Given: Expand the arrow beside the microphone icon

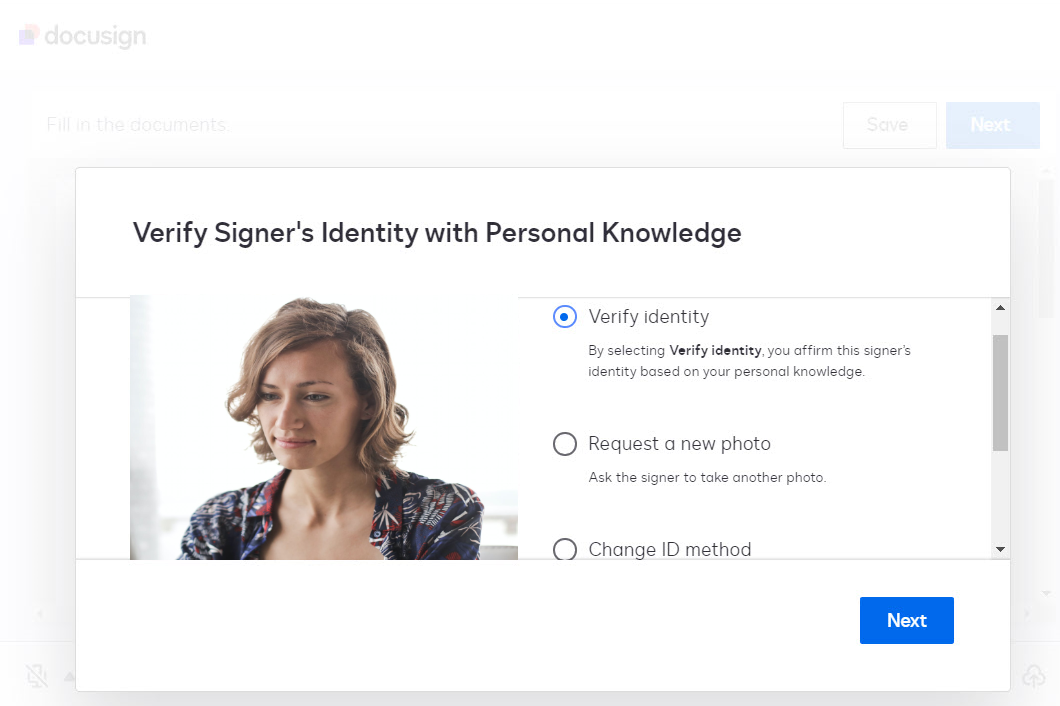Looking at the screenshot, I should [x=69, y=677].
